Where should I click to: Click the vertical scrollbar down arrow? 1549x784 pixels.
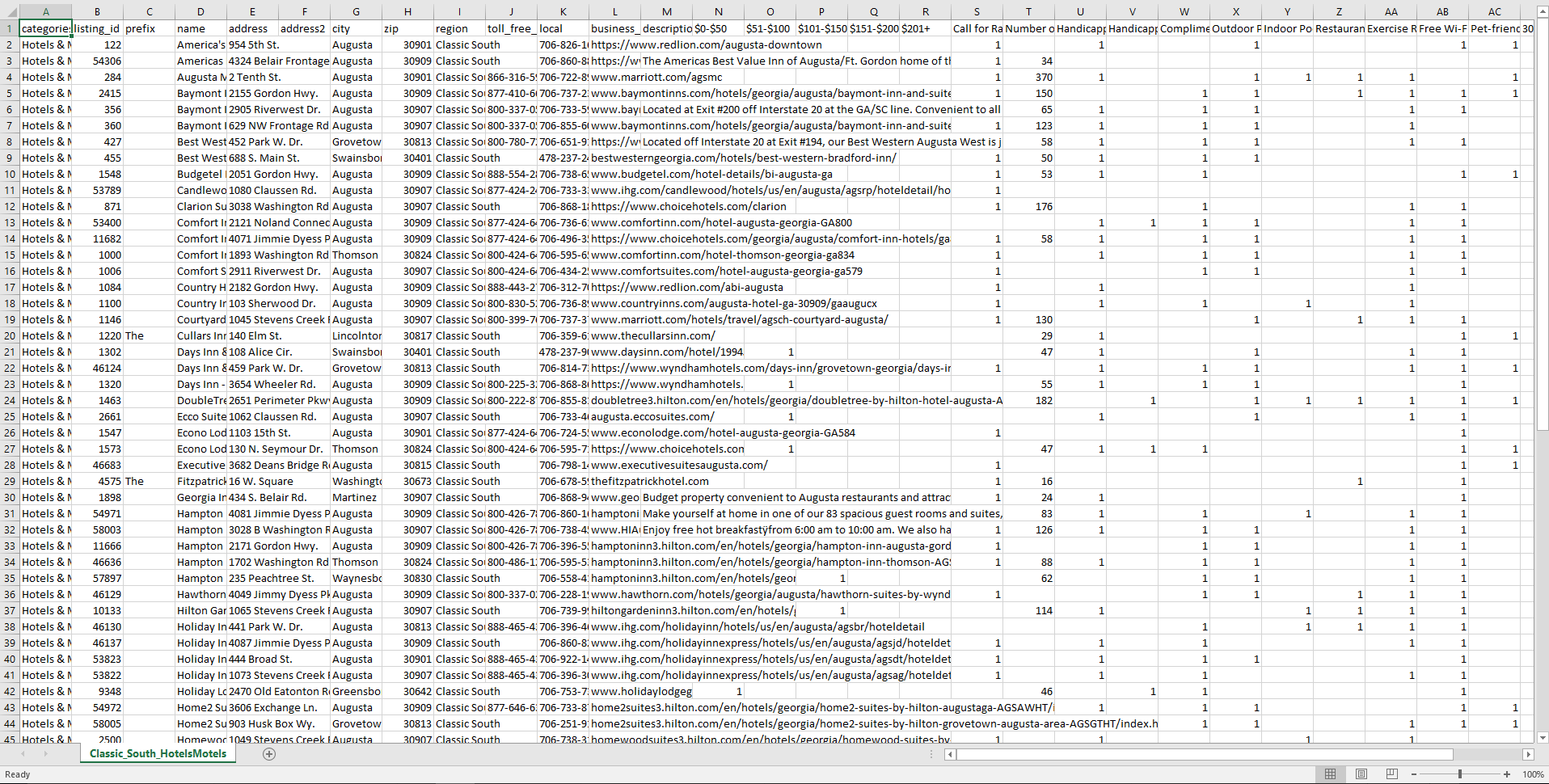[1543, 737]
